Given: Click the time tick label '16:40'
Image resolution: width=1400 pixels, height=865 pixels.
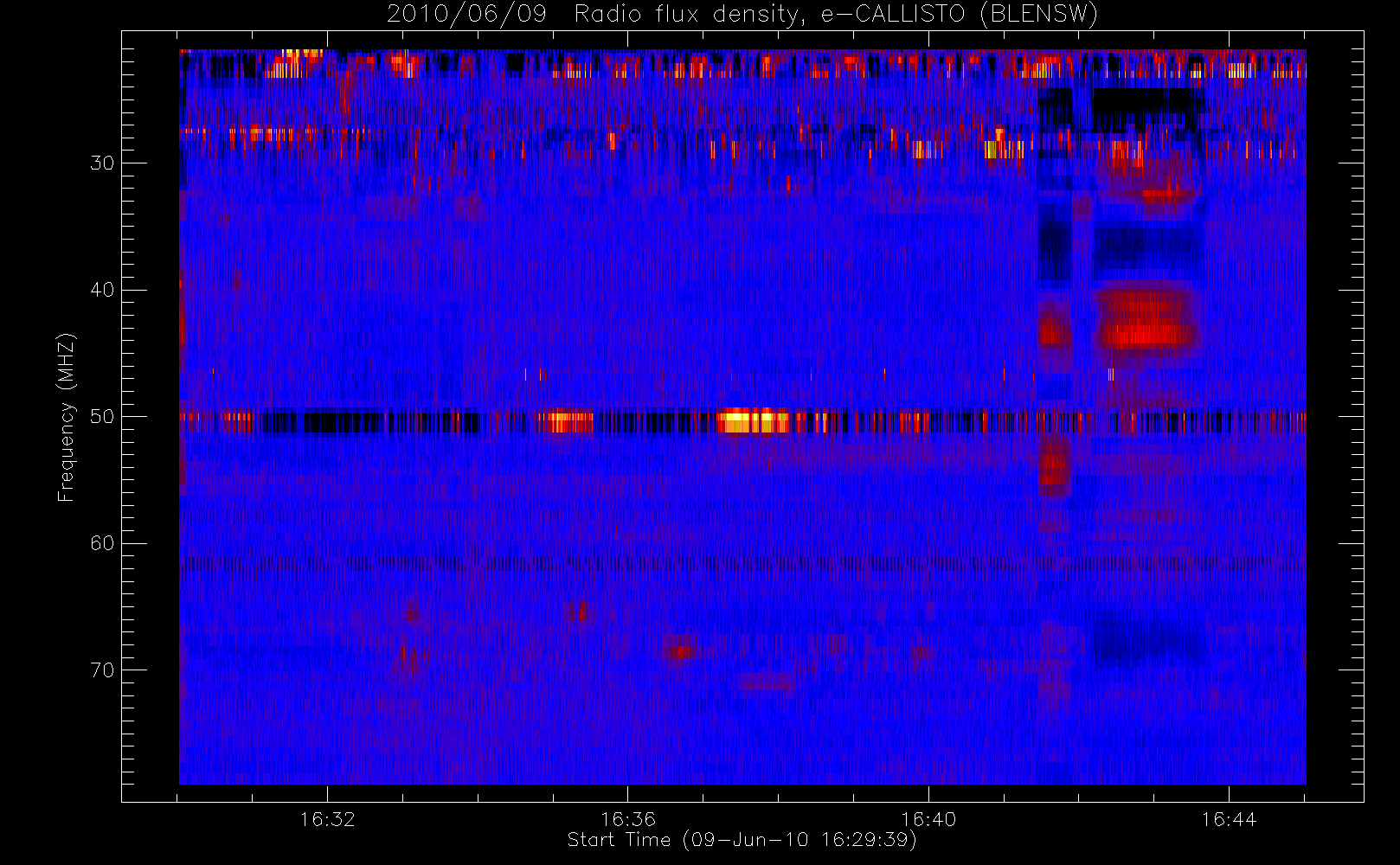Looking at the screenshot, I should pyautogui.click(x=928, y=818).
